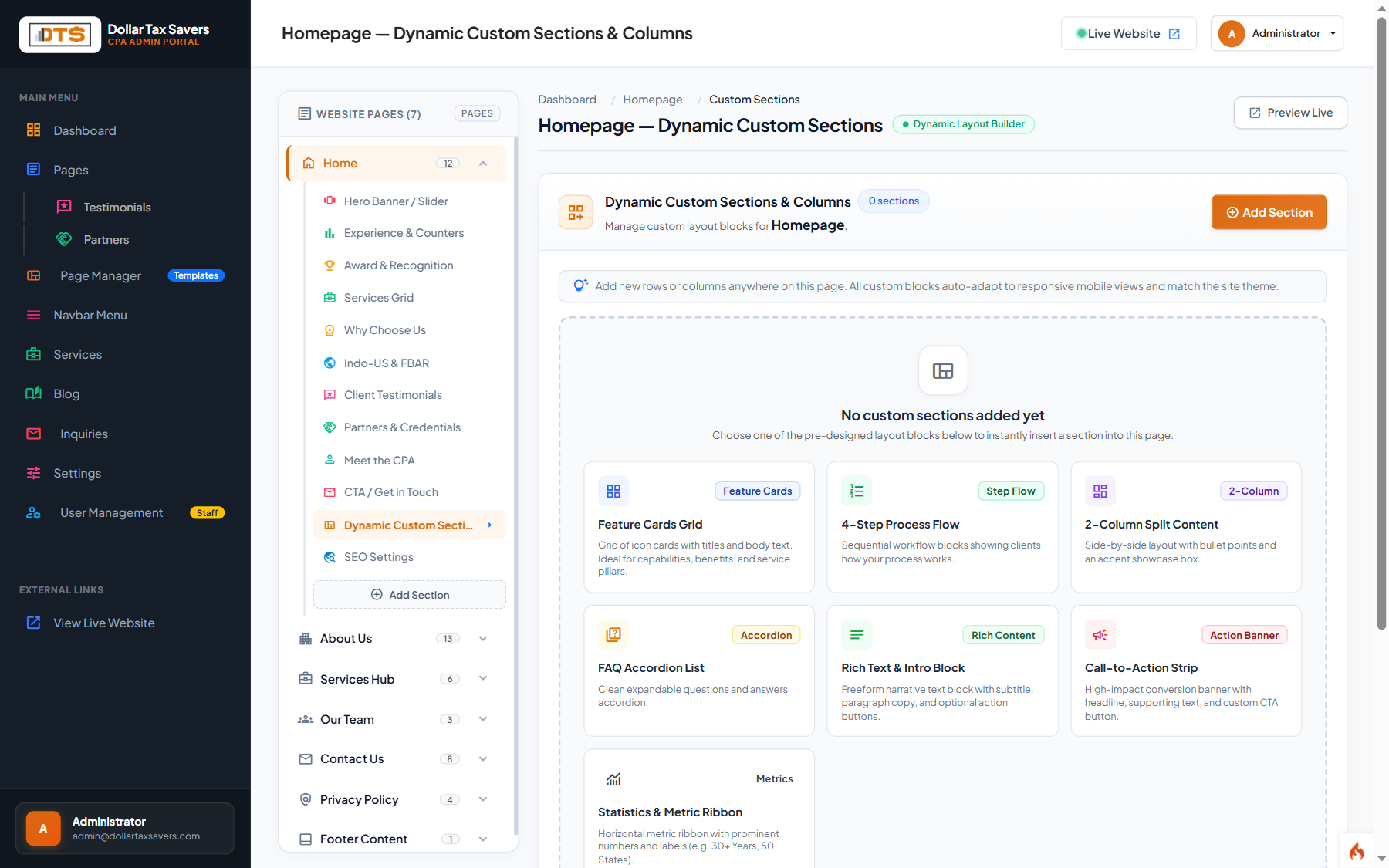Click the FAQ Accordion List question icon
This screenshot has height=868, width=1389.
click(x=613, y=635)
